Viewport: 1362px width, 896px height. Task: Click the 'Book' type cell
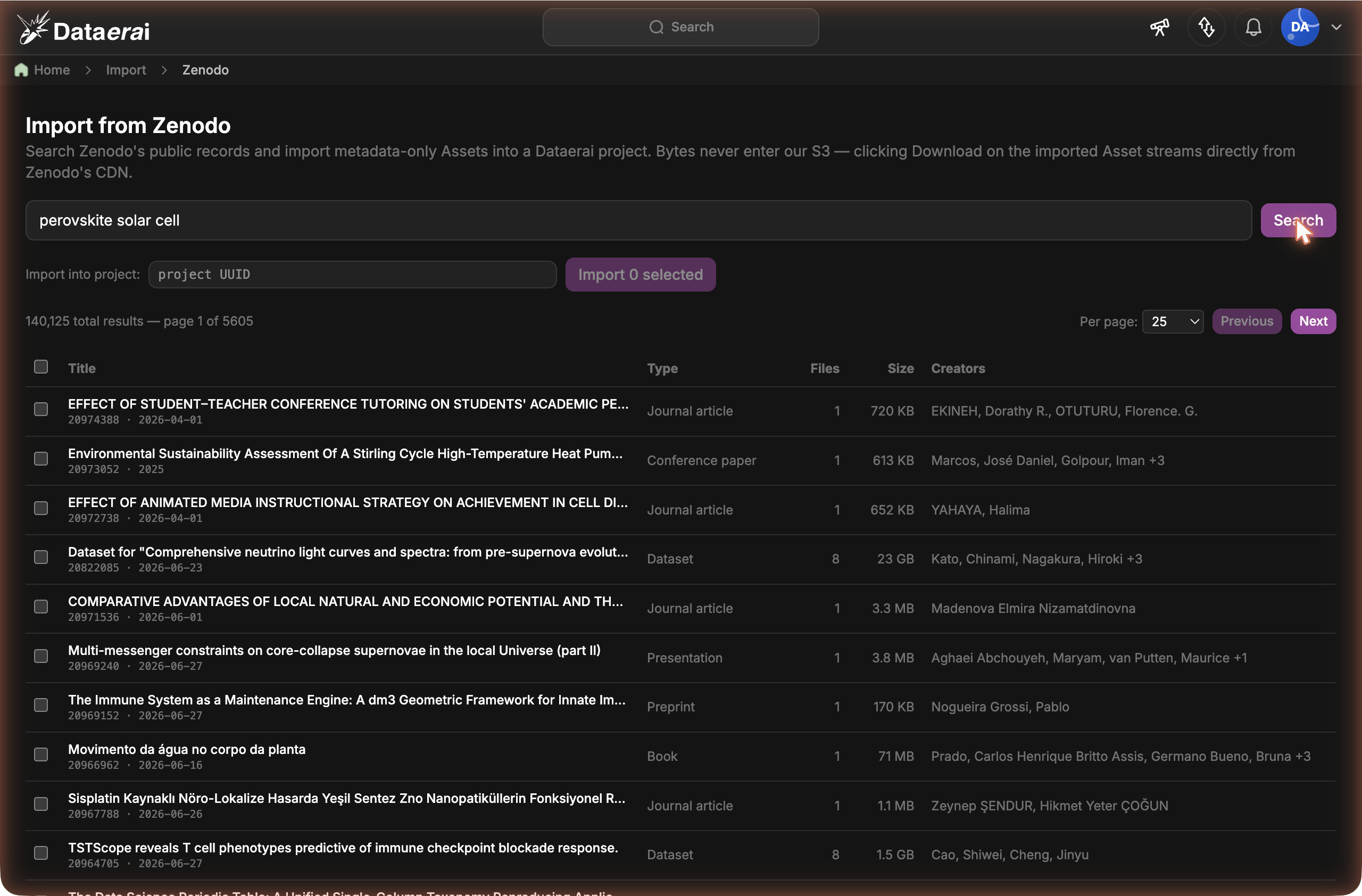[x=662, y=757]
